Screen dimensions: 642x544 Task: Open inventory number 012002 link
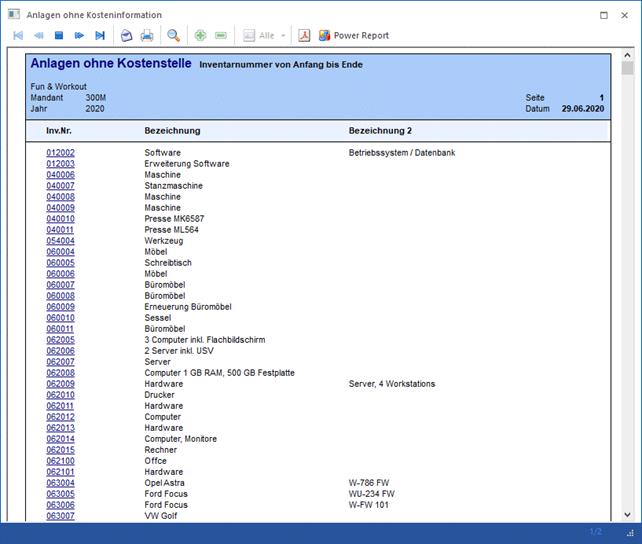(60, 153)
